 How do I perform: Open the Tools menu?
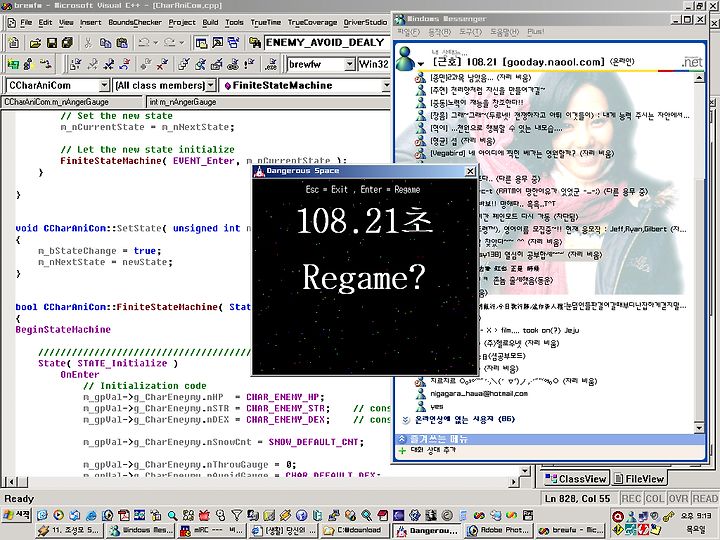click(x=234, y=22)
